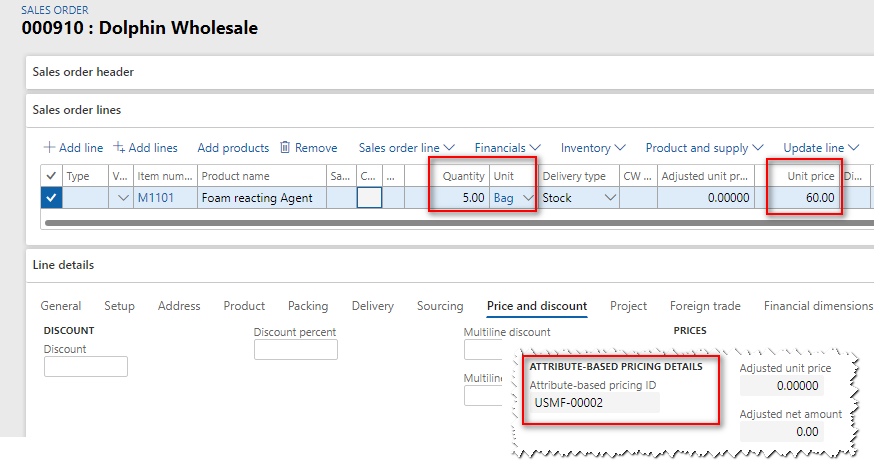Toggle the row checkbox for item M1101
This screenshot has height=465, width=874.
click(51, 197)
